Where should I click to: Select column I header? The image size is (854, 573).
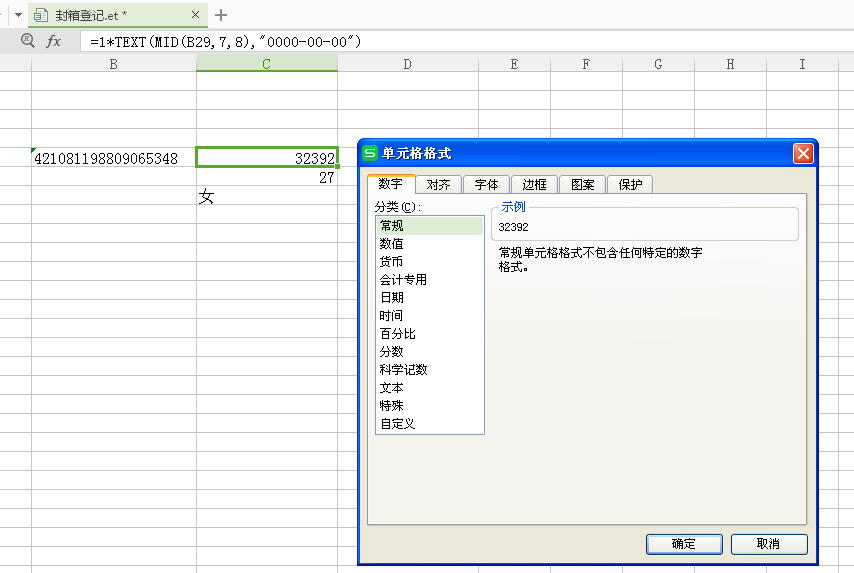point(802,64)
